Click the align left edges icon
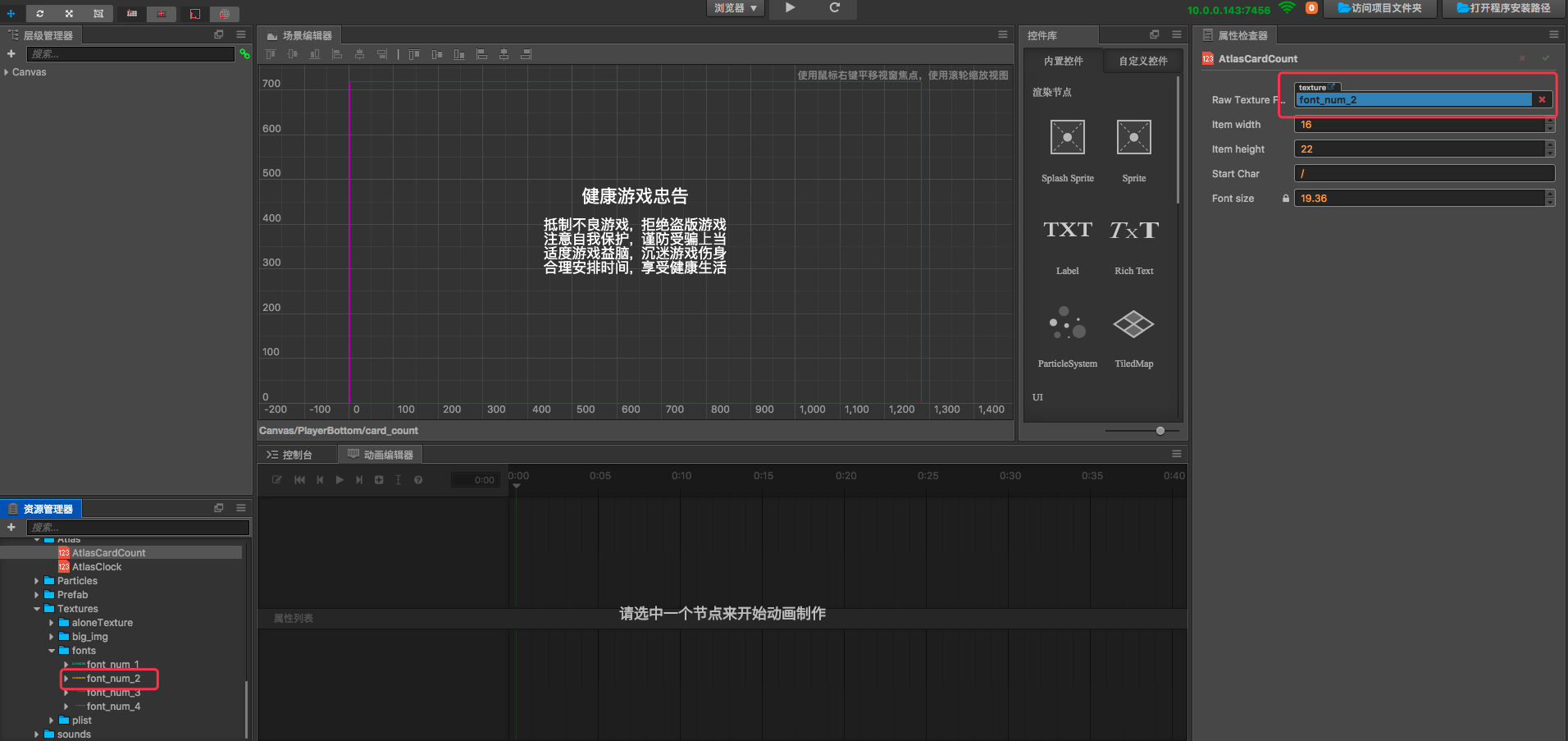 (x=337, y=54)
